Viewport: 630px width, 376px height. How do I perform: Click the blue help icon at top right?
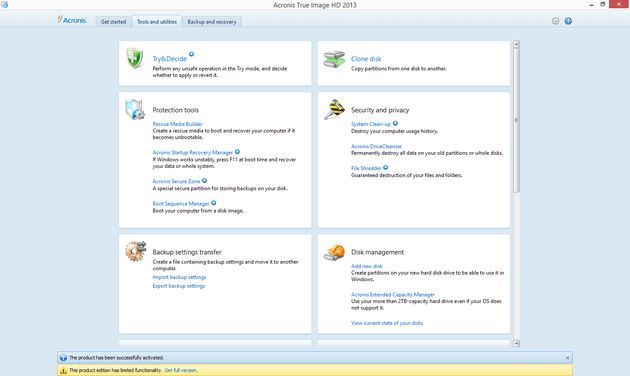pyautogui.click(x=568, y=21)
